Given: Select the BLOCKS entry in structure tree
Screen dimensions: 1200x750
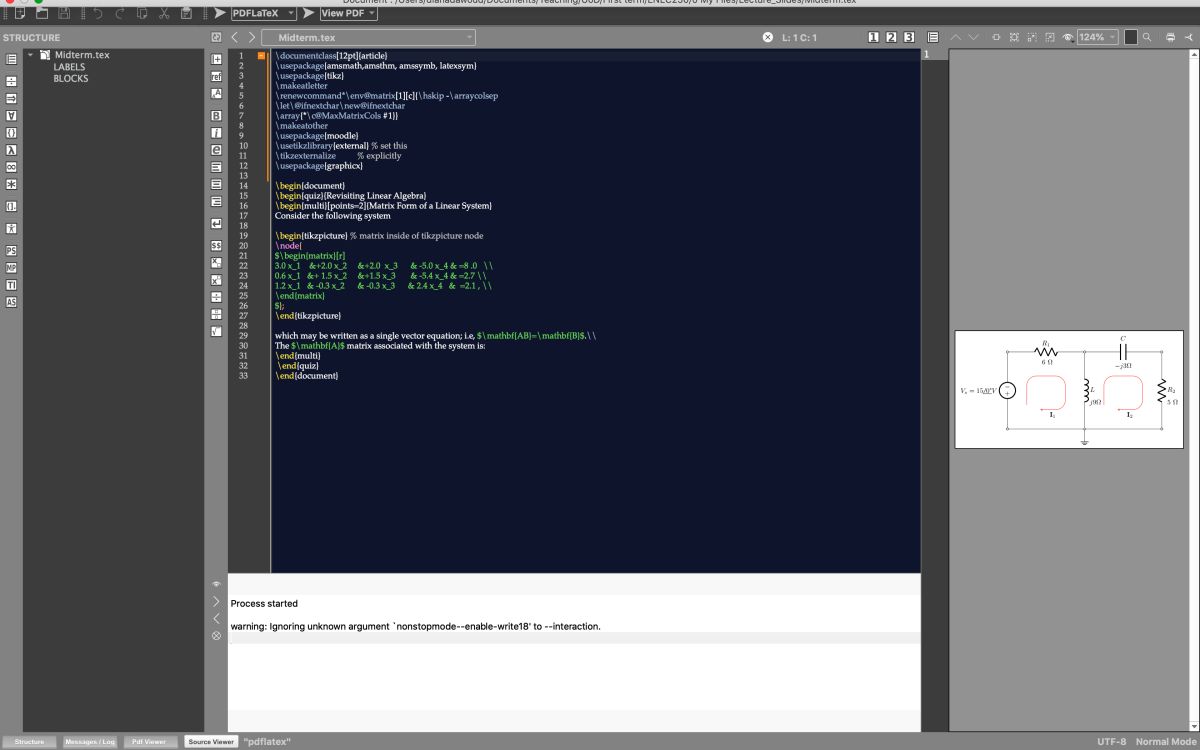Looking at the screenshot, I should pos(71,78).
